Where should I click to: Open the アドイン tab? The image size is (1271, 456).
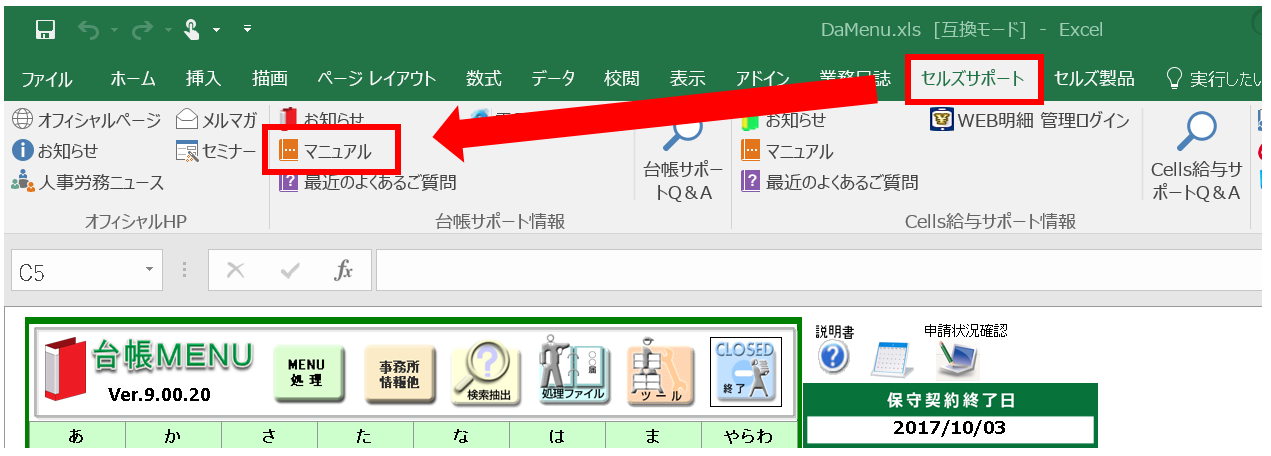[x=763, y=79]
